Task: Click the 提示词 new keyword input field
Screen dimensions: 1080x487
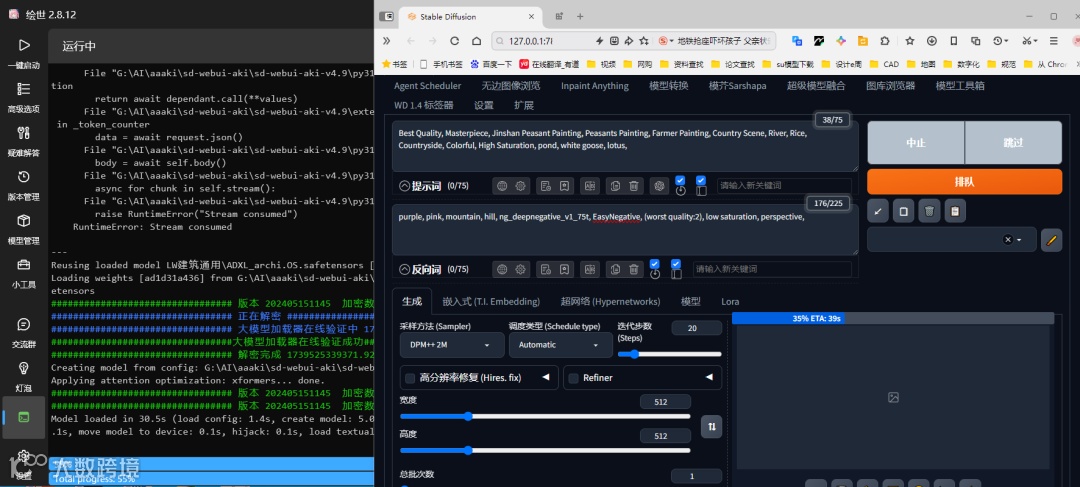Action: (x=784, y=186)
